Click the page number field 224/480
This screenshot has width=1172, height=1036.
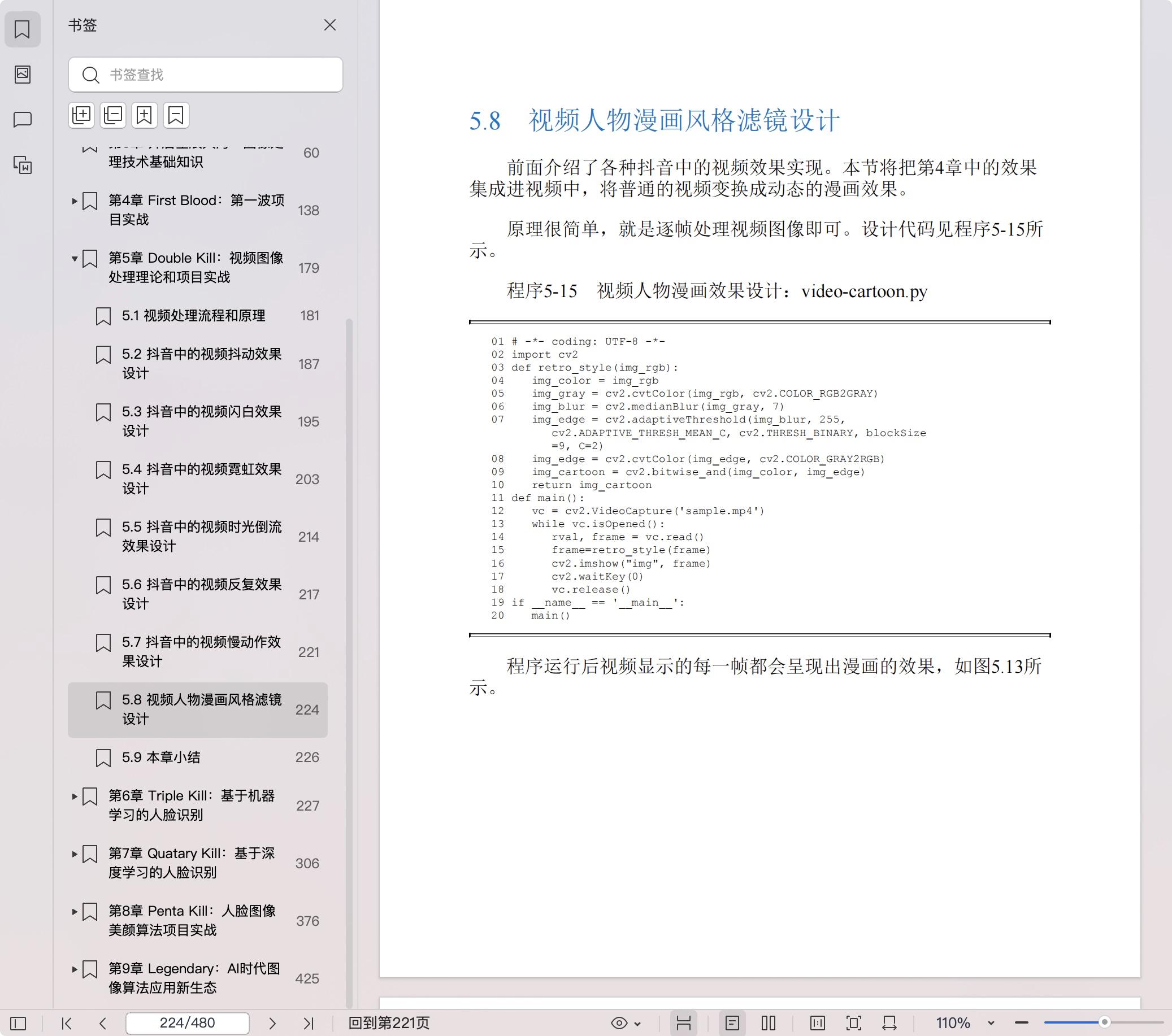[188, 1023]
